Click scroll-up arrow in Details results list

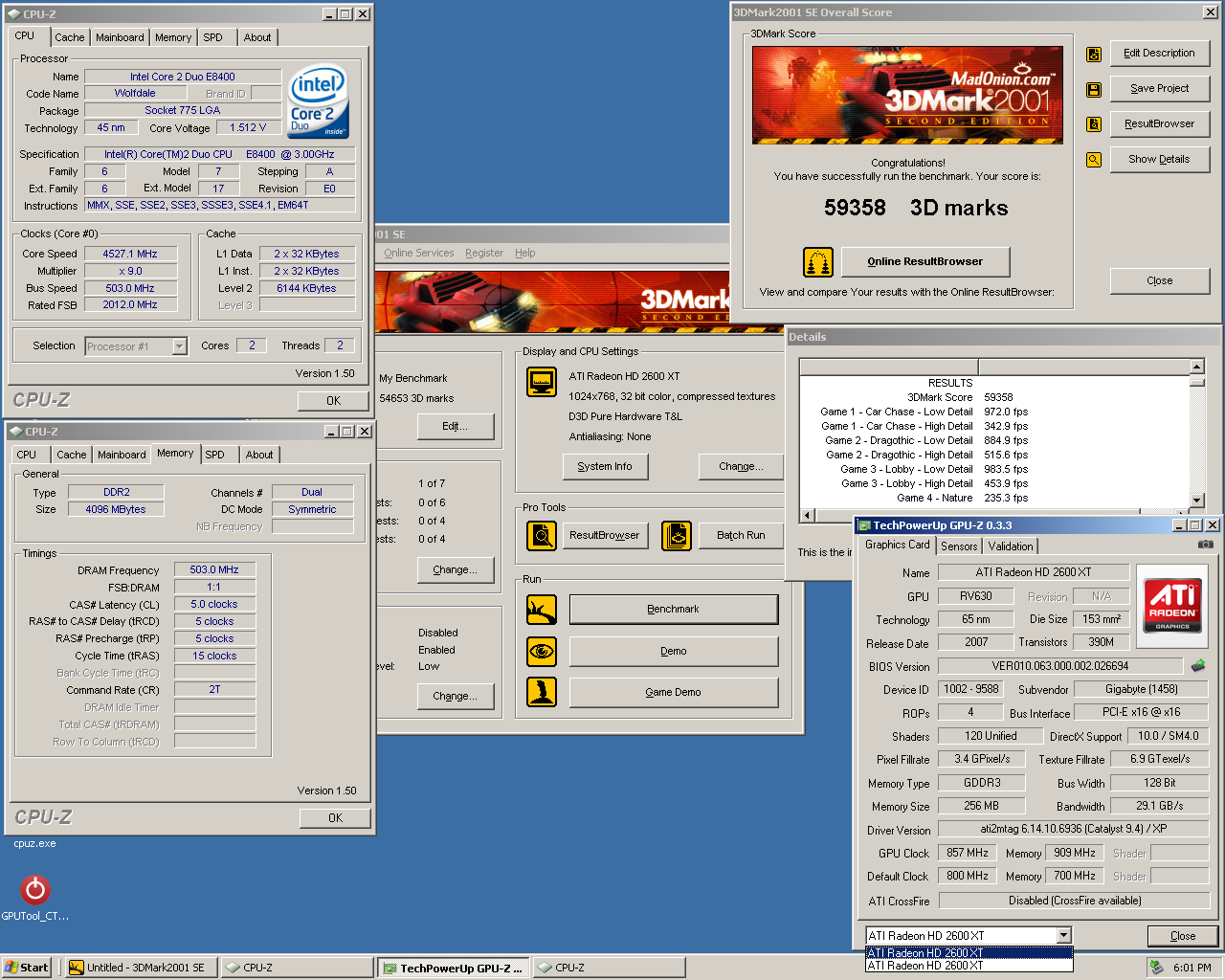click(x=1196, y=367)
